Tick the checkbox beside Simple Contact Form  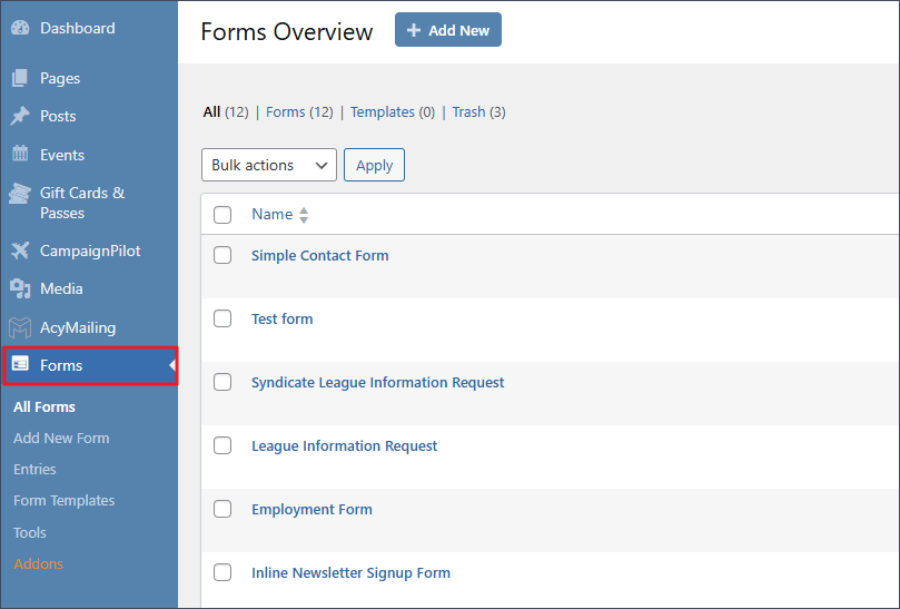tap(222, 255)
